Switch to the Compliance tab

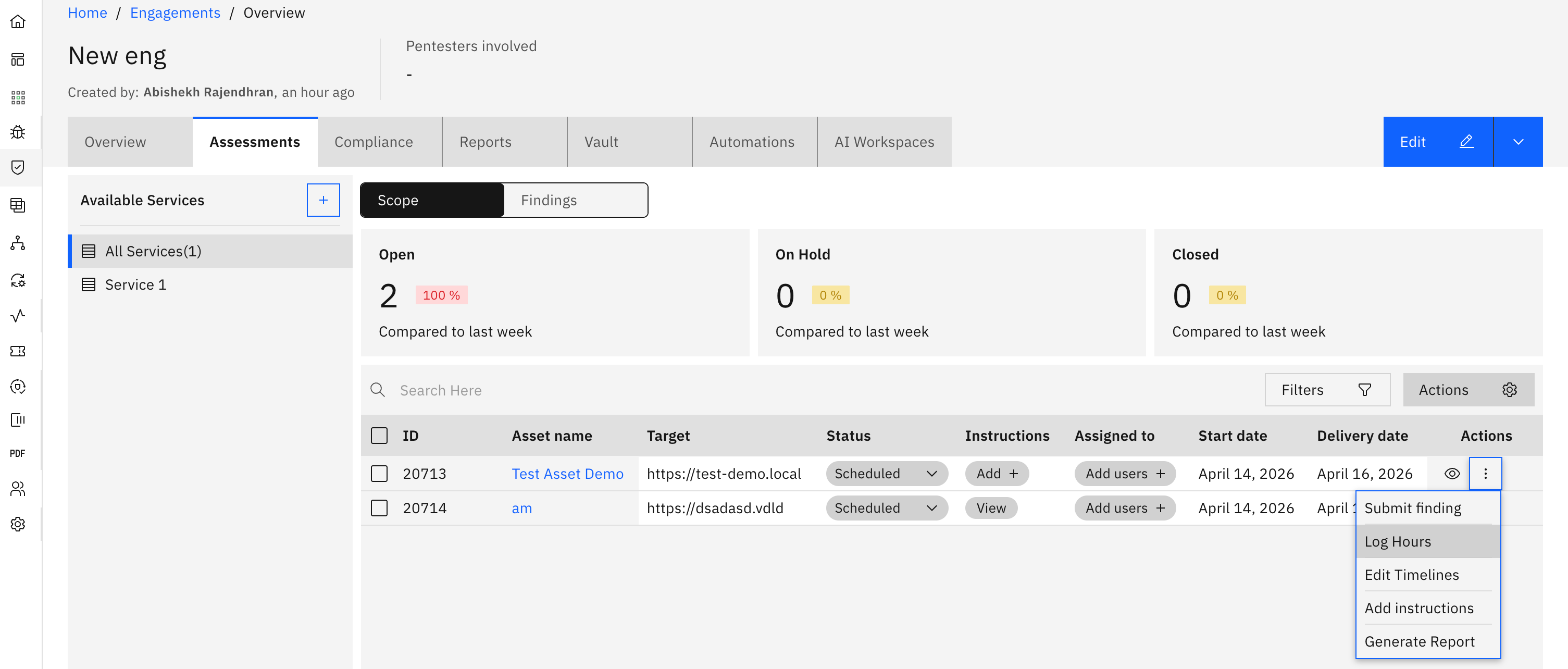tap(380, 142)
